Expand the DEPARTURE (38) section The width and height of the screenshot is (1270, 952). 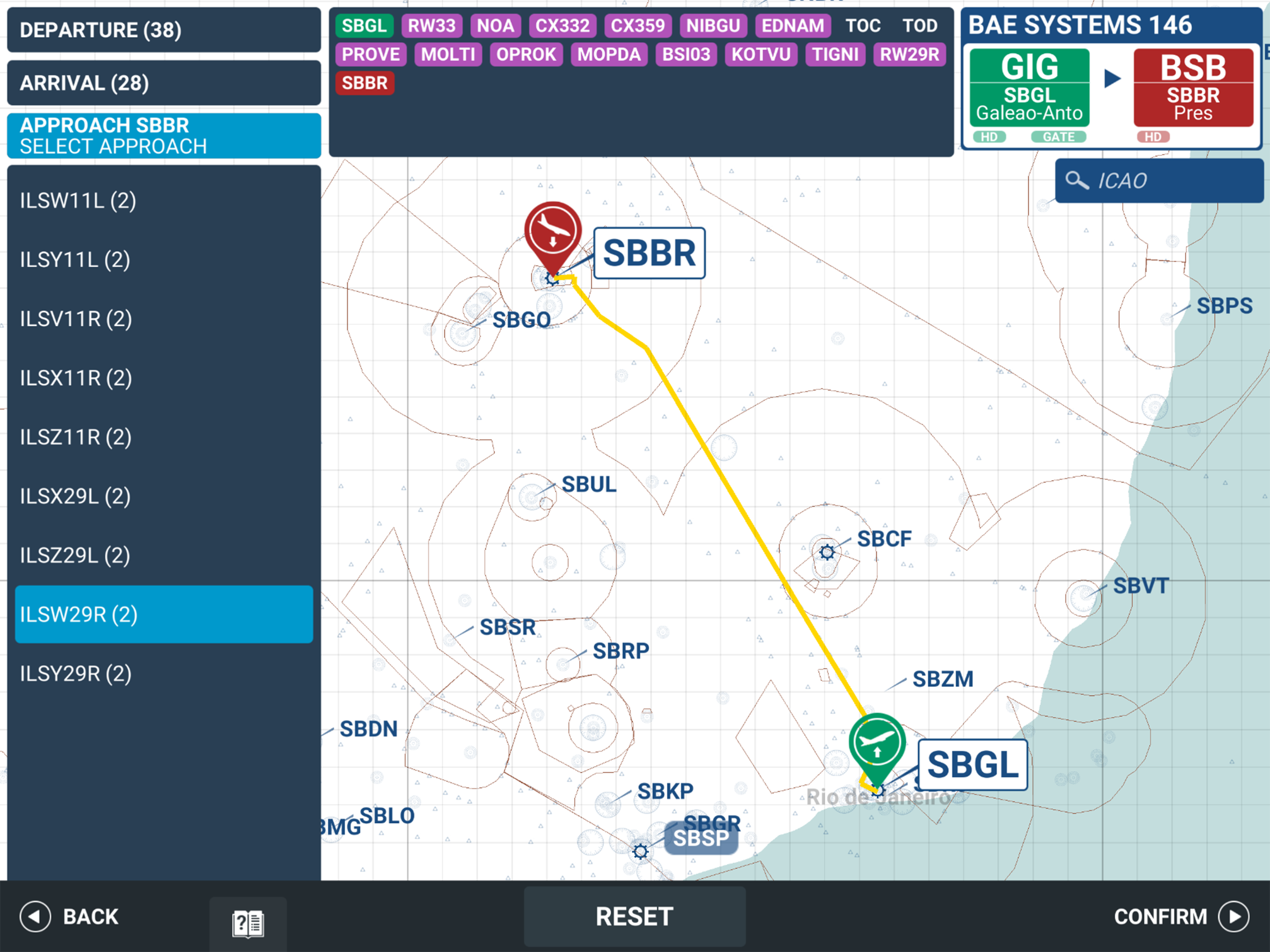point(163,30)
